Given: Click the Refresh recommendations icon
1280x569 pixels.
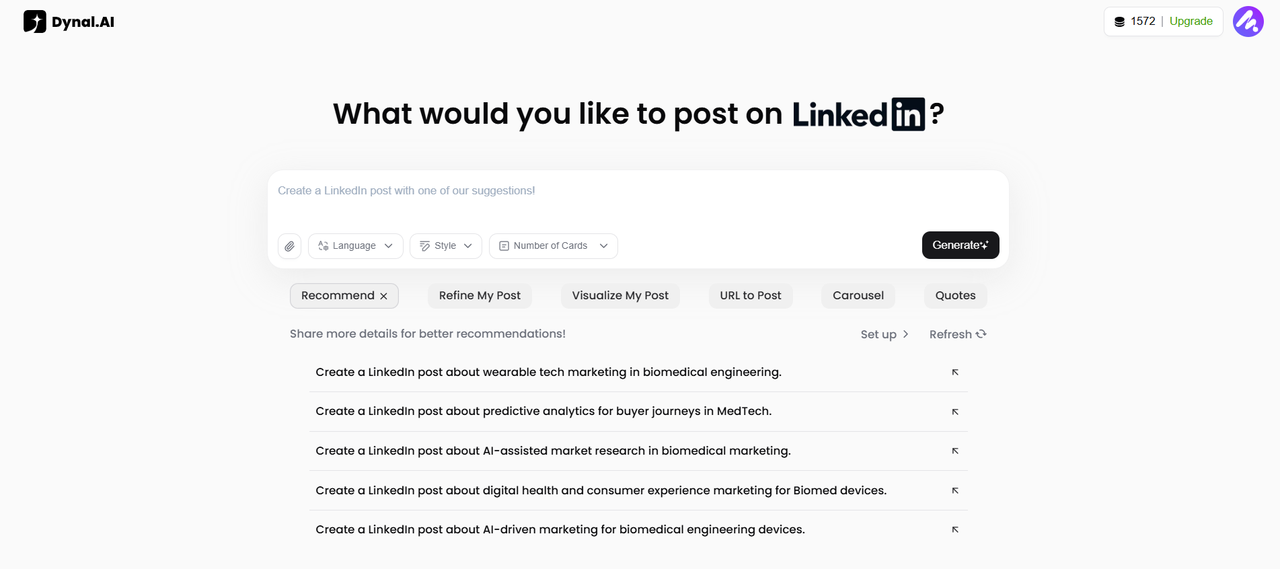Looking at the screenshot, I should (x=981, y=334).
